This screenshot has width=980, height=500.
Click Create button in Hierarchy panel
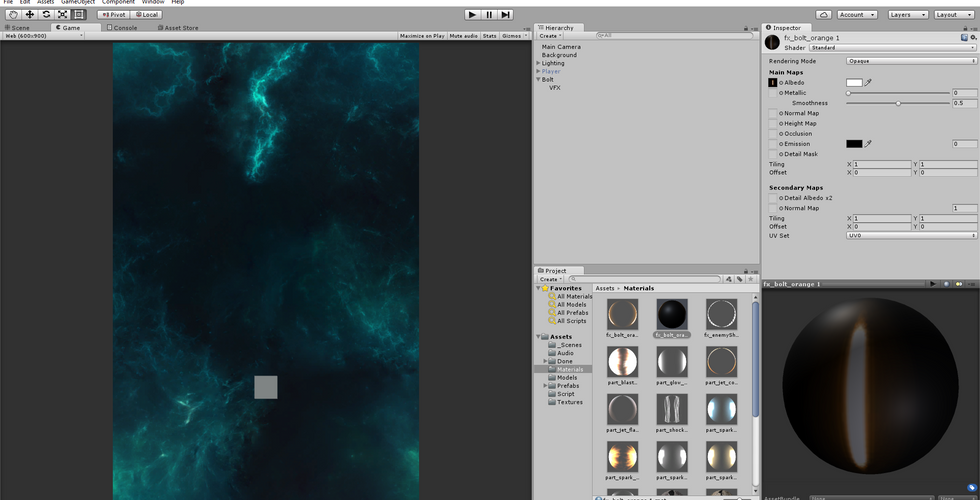pos(549,36)
